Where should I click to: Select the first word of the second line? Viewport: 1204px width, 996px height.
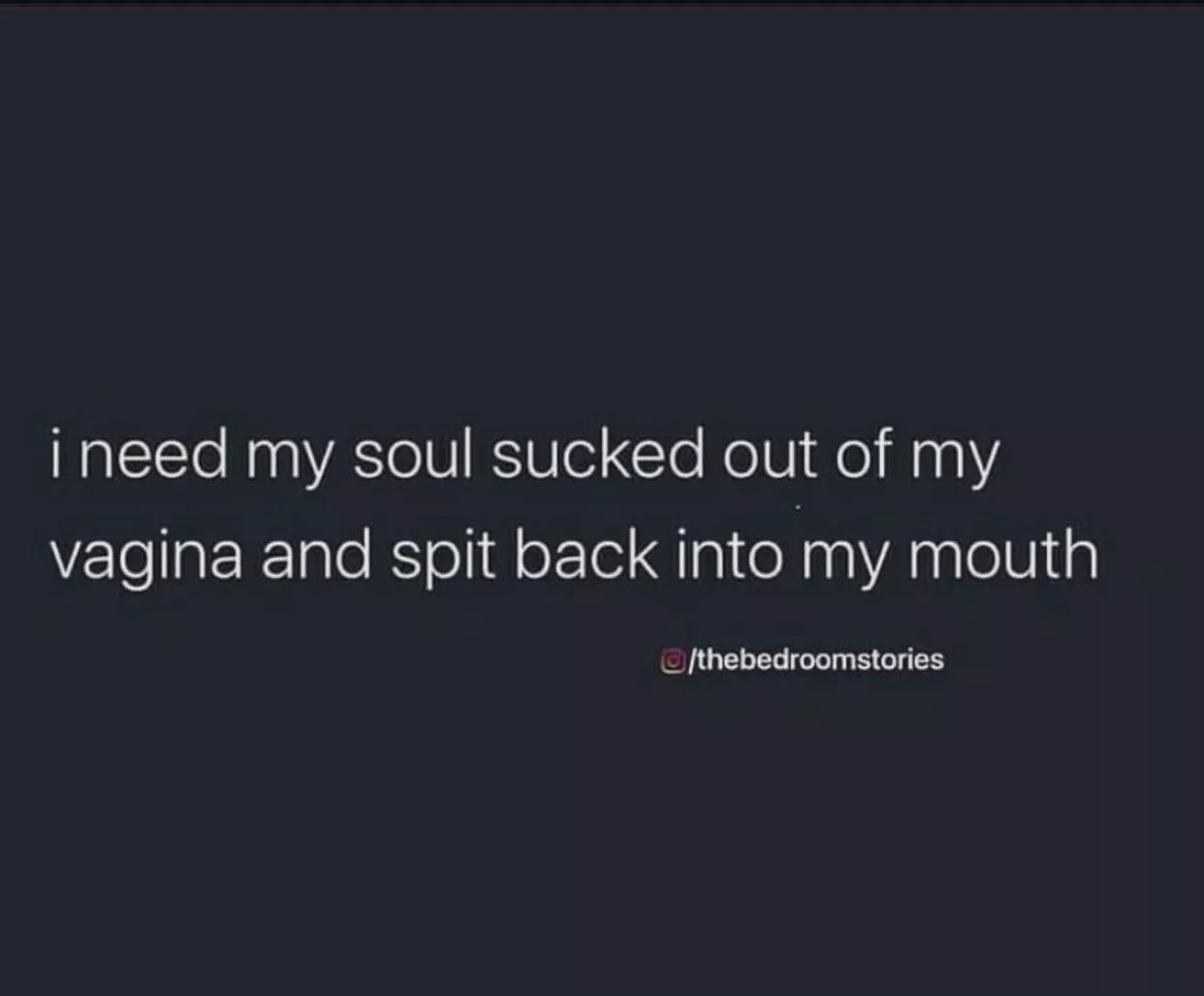tap(145, 560)
